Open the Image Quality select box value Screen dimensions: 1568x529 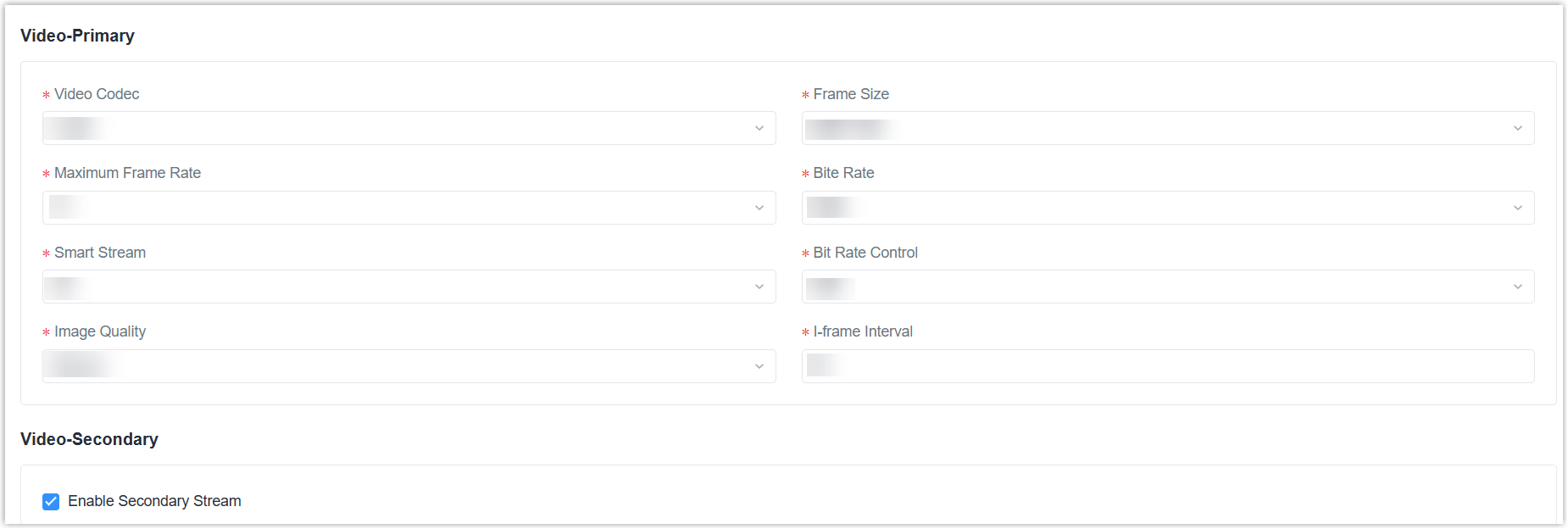click(x=409, y=366)
